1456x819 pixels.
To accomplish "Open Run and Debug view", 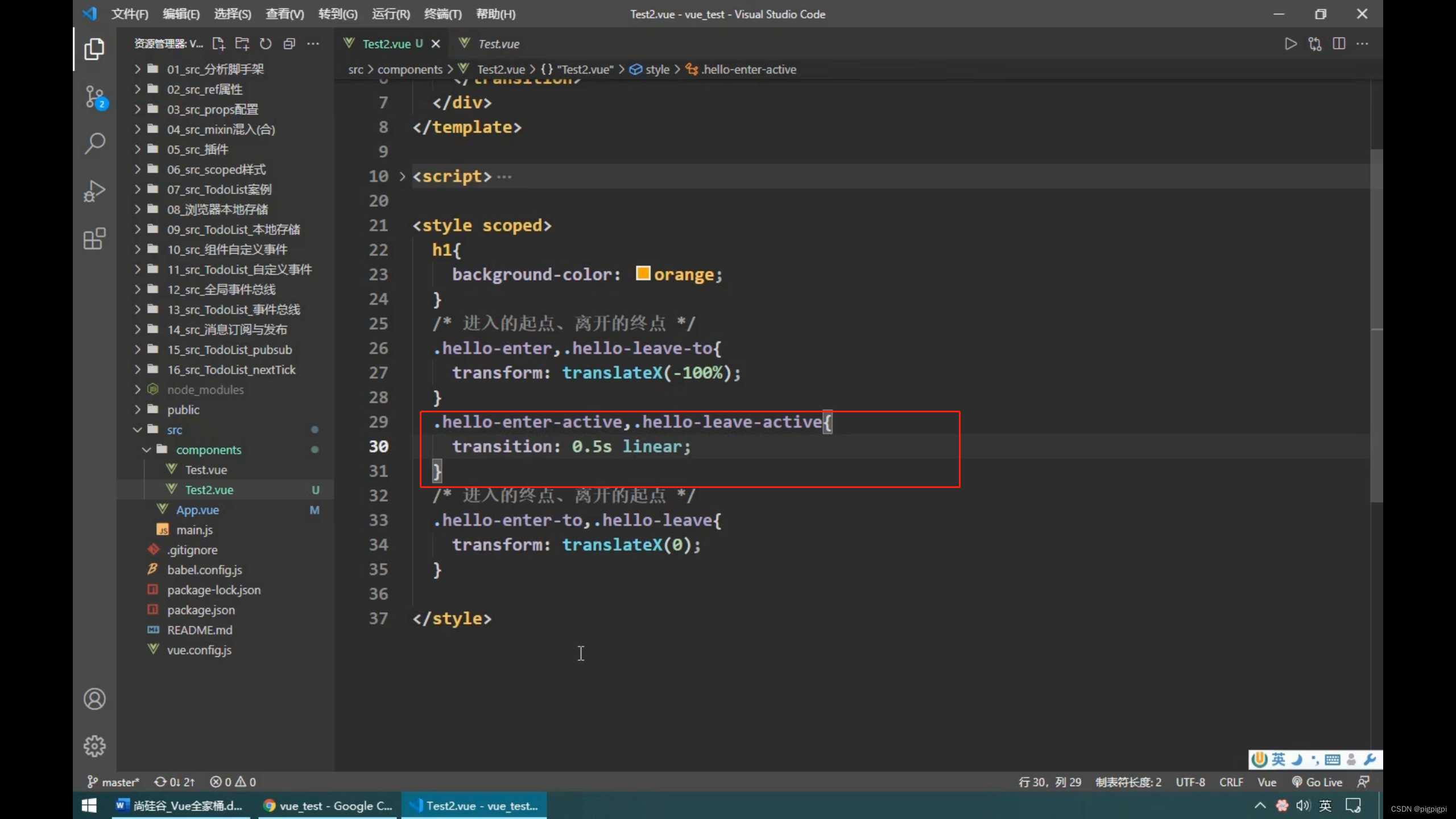I will tap(94, 191).
